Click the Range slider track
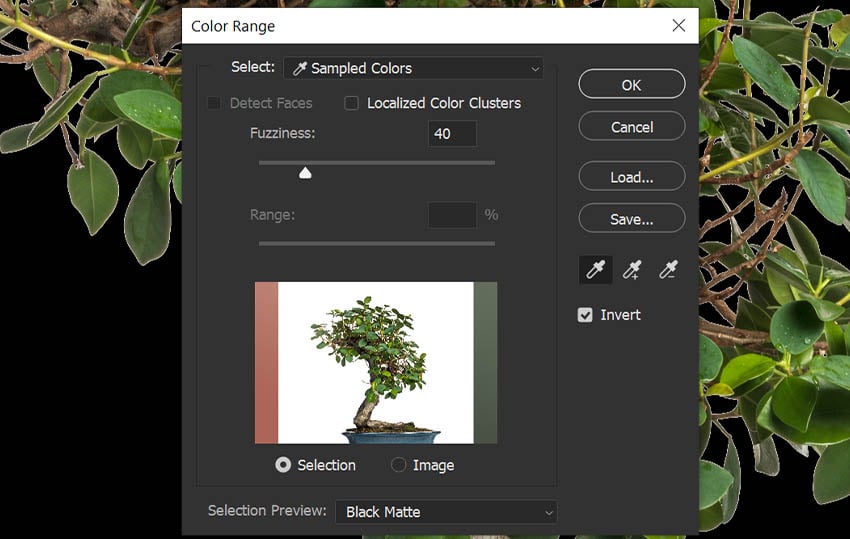Screen dimensions: 850x539 click(x=377, y=243)
